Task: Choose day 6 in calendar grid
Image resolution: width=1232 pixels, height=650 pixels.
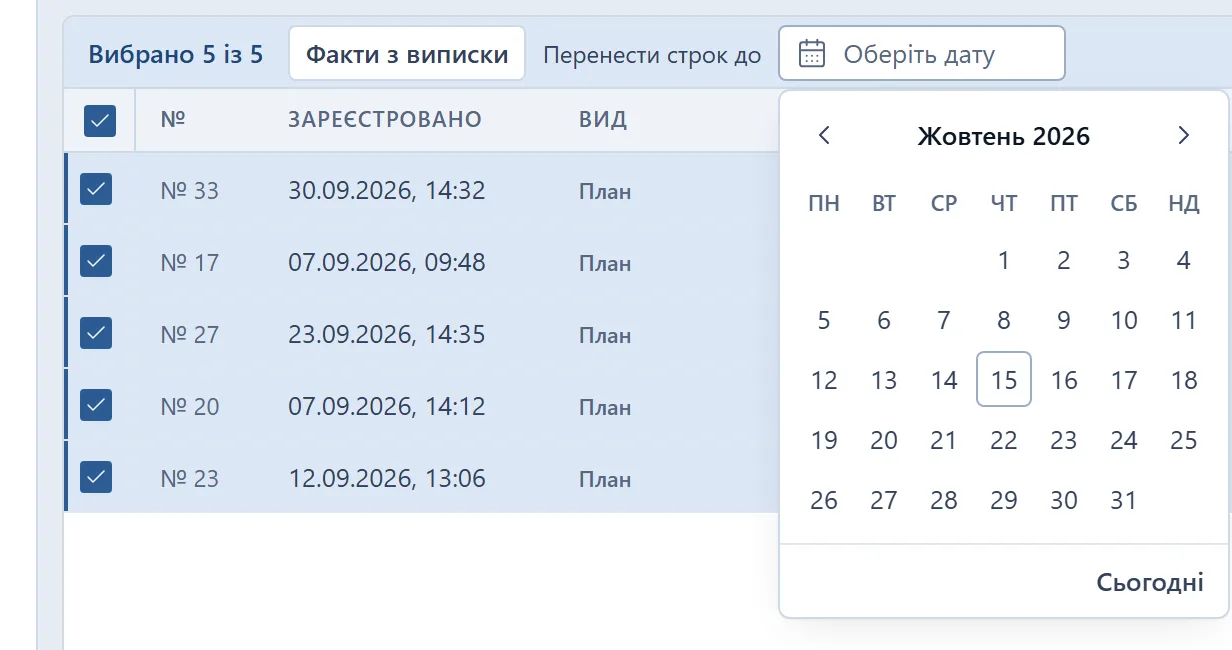Action: tap(884, 321)
